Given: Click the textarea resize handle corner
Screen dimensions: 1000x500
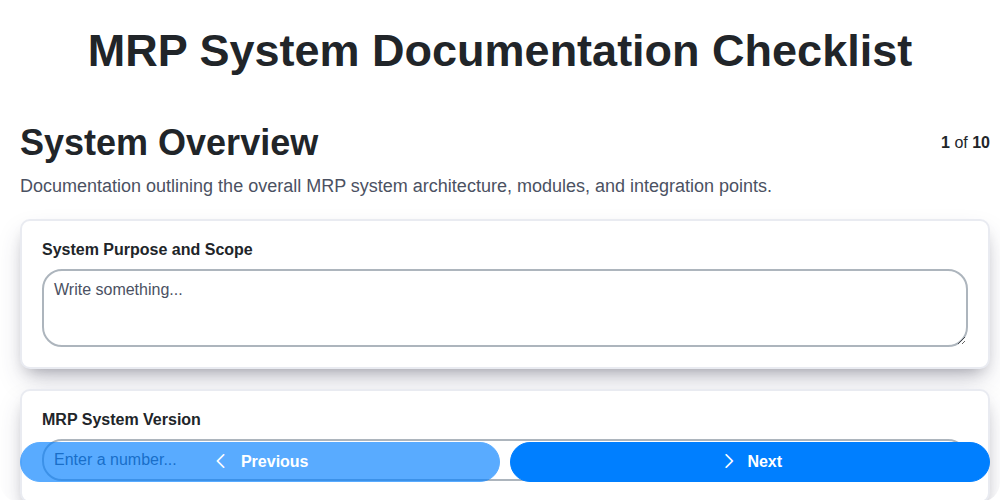Looking at the screenshot, I should pyautogui.click(x=961, y=340).
